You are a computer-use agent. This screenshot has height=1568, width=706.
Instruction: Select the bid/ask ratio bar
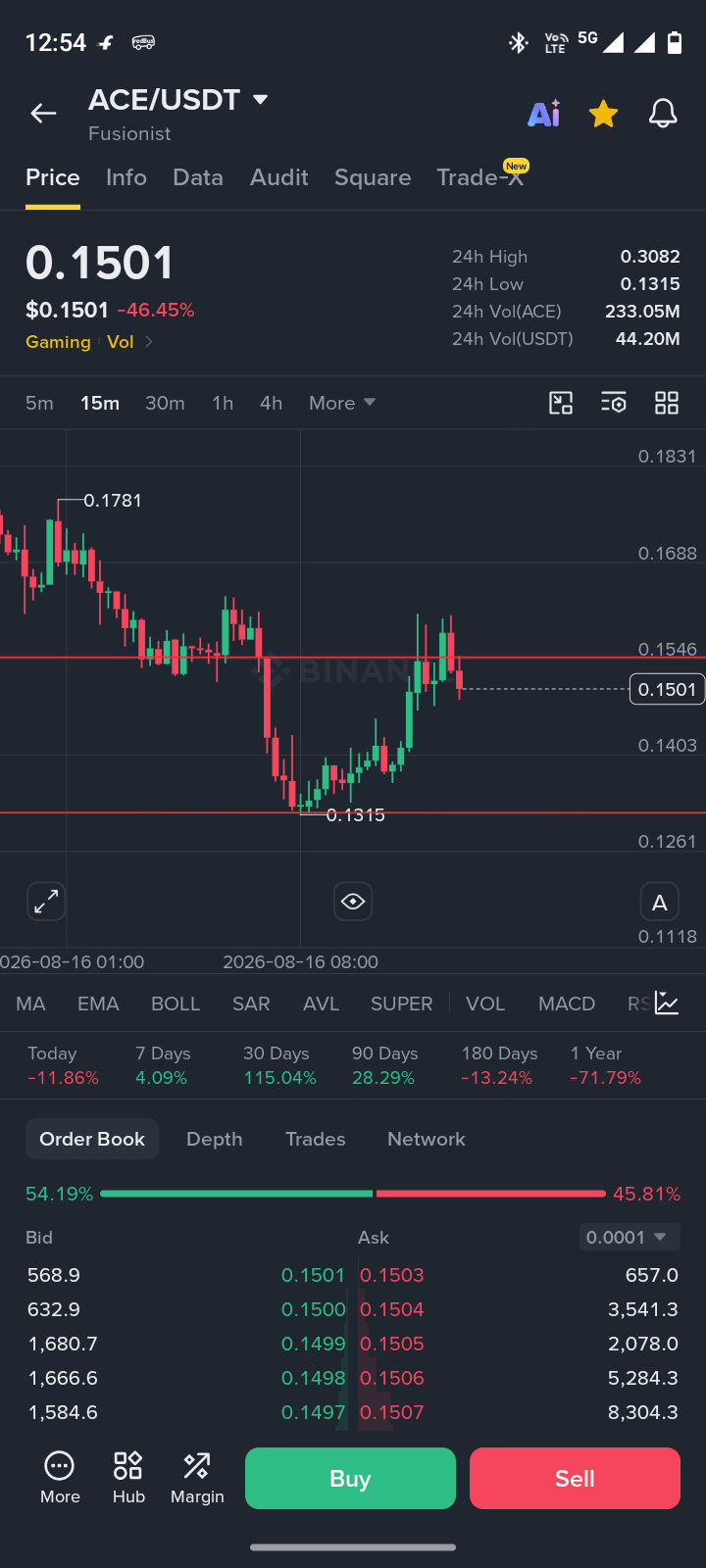[353, 1194]
